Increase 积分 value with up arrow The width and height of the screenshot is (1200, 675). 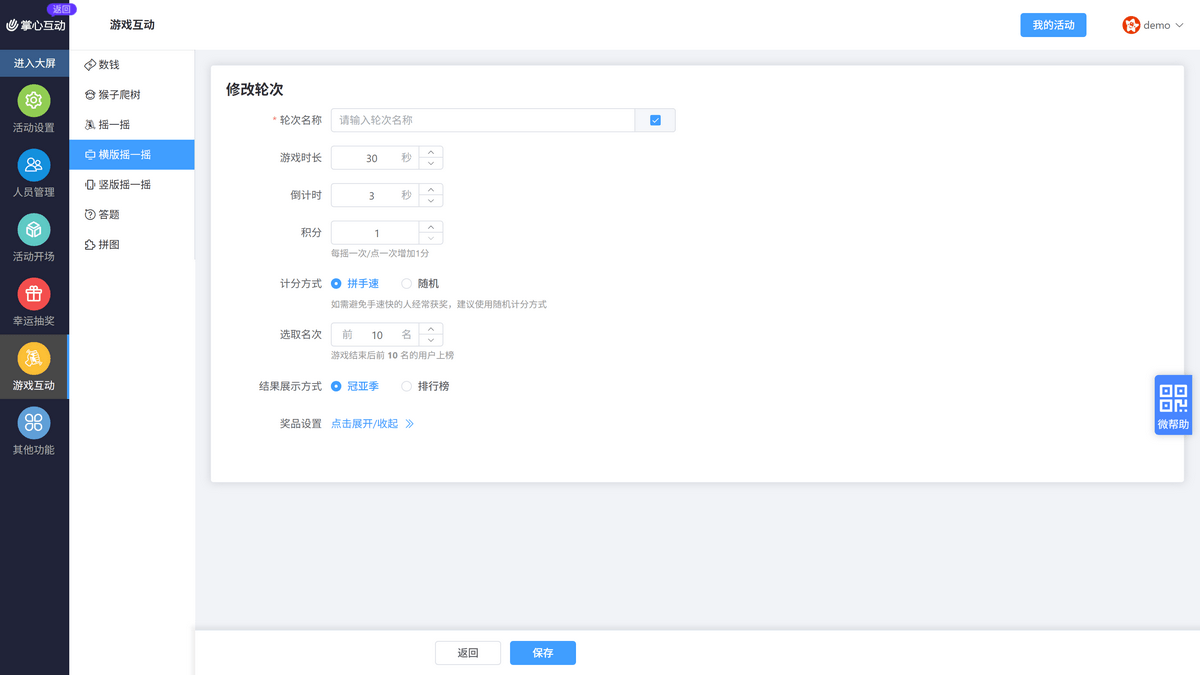[x=431, y=227]
